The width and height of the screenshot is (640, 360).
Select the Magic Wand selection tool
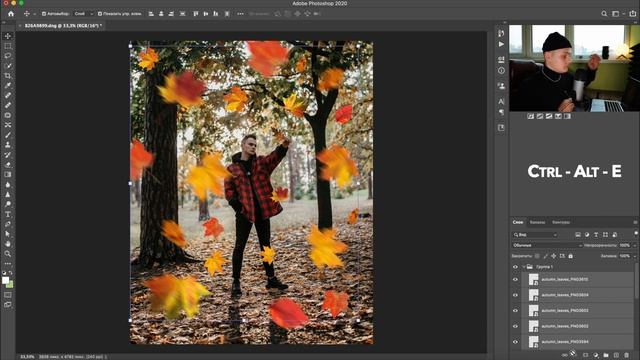(8, 66)
